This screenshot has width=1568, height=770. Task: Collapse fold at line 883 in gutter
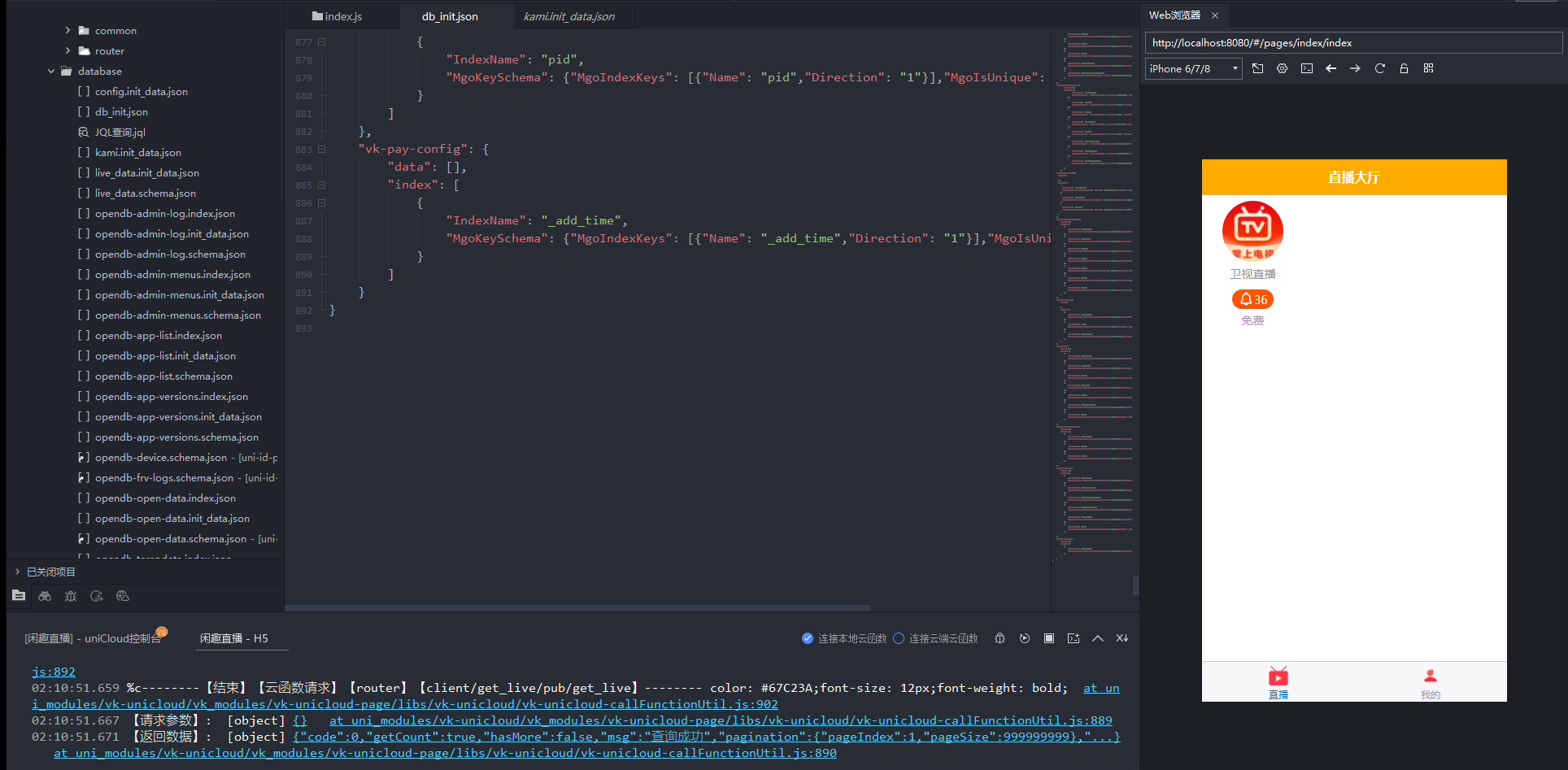tap(321, 150)
